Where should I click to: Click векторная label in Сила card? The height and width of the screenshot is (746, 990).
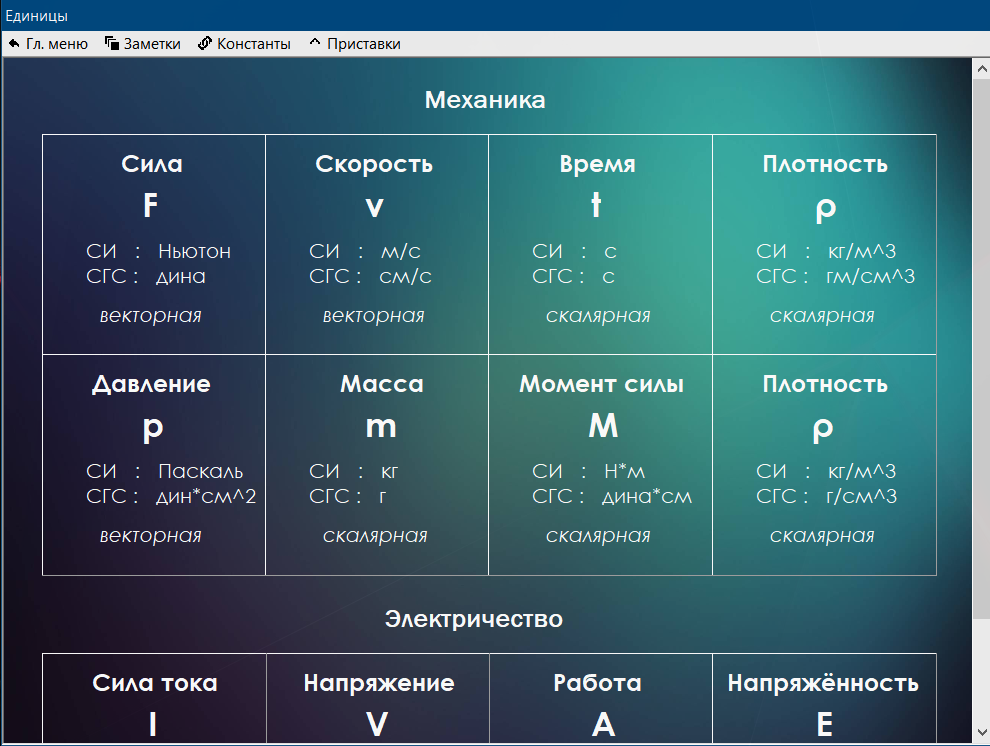point(150,316)
